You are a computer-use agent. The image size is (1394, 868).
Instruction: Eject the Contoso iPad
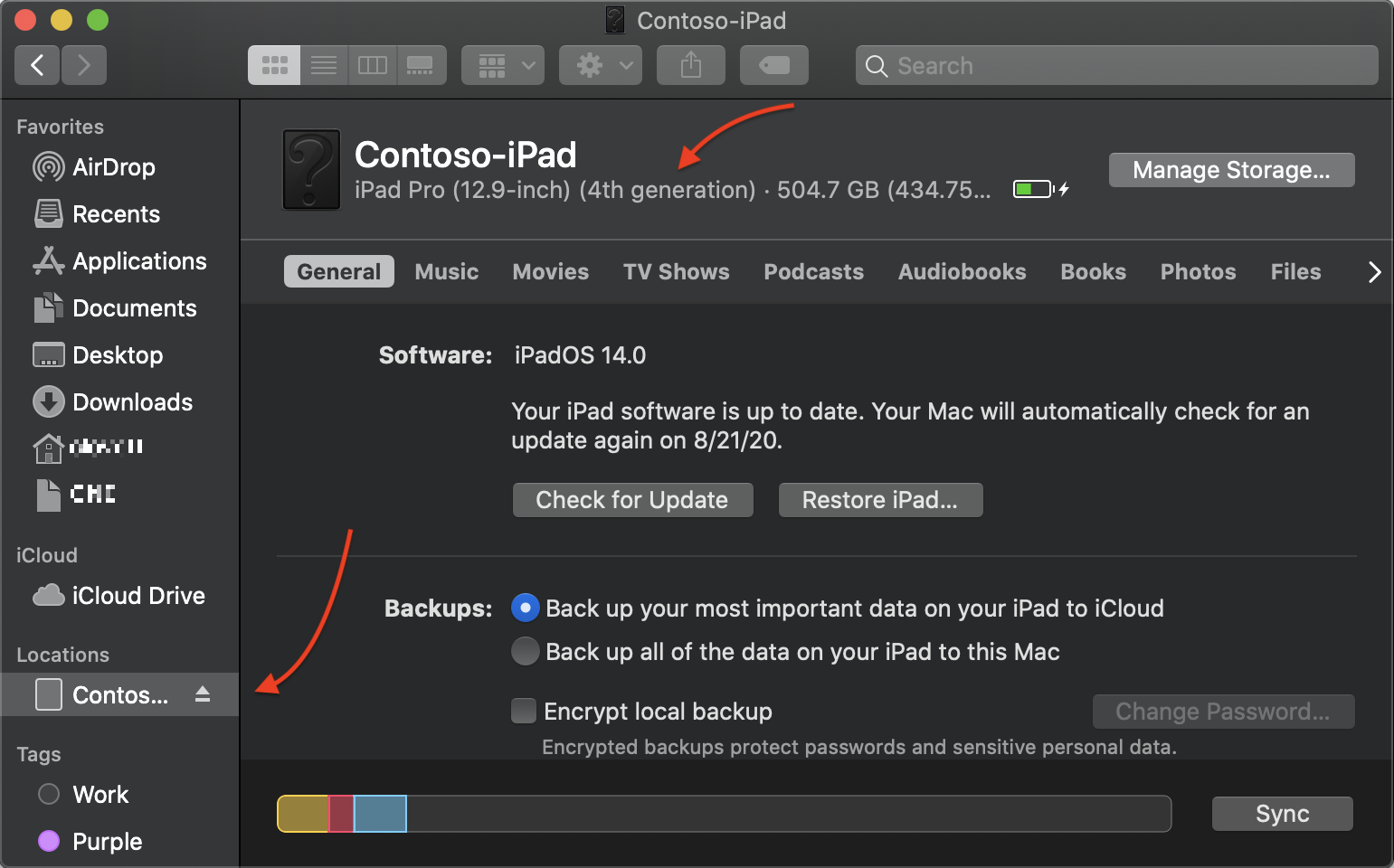pos(203,694)
